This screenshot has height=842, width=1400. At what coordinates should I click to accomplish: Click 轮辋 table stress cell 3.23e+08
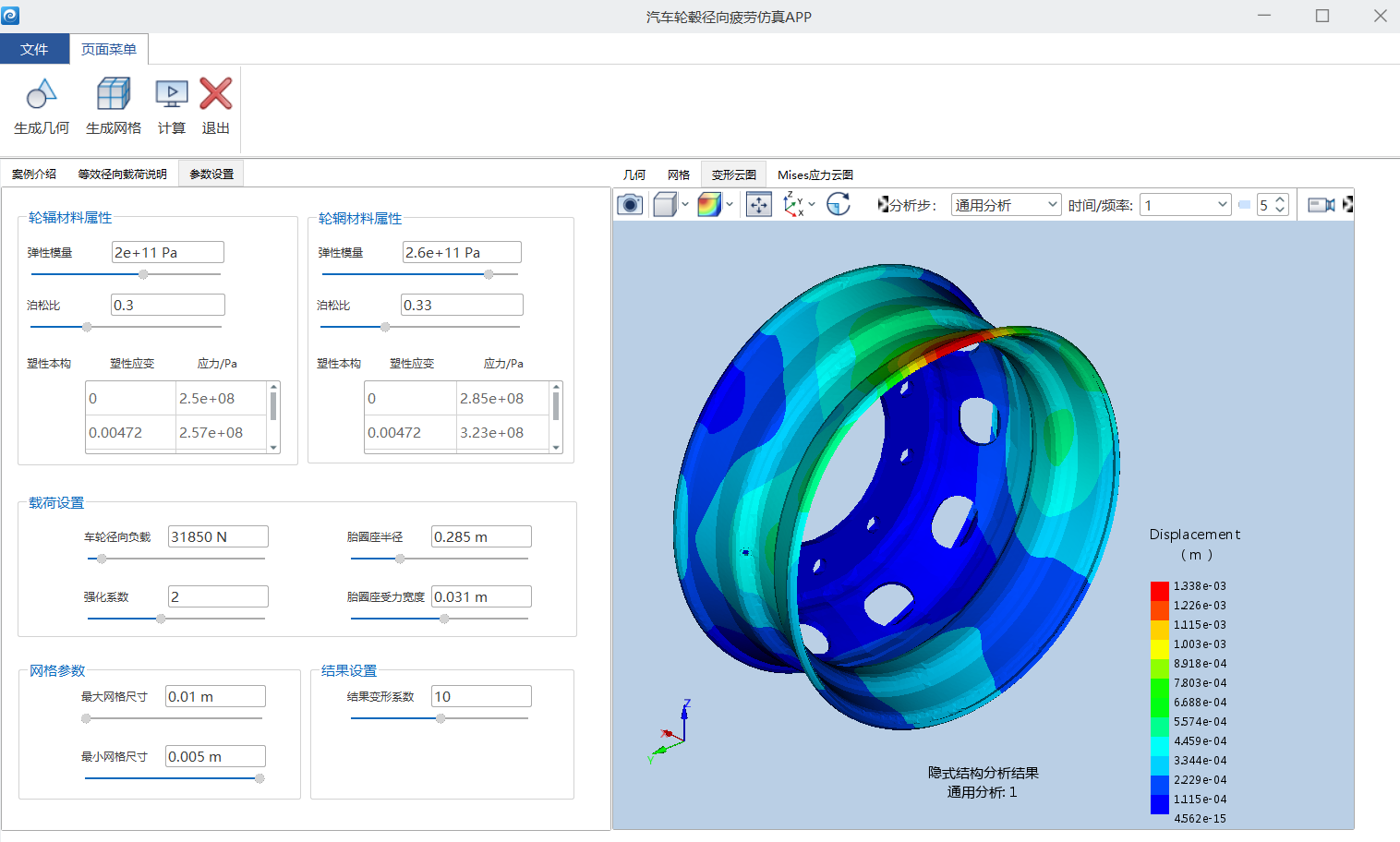point(502,432)
